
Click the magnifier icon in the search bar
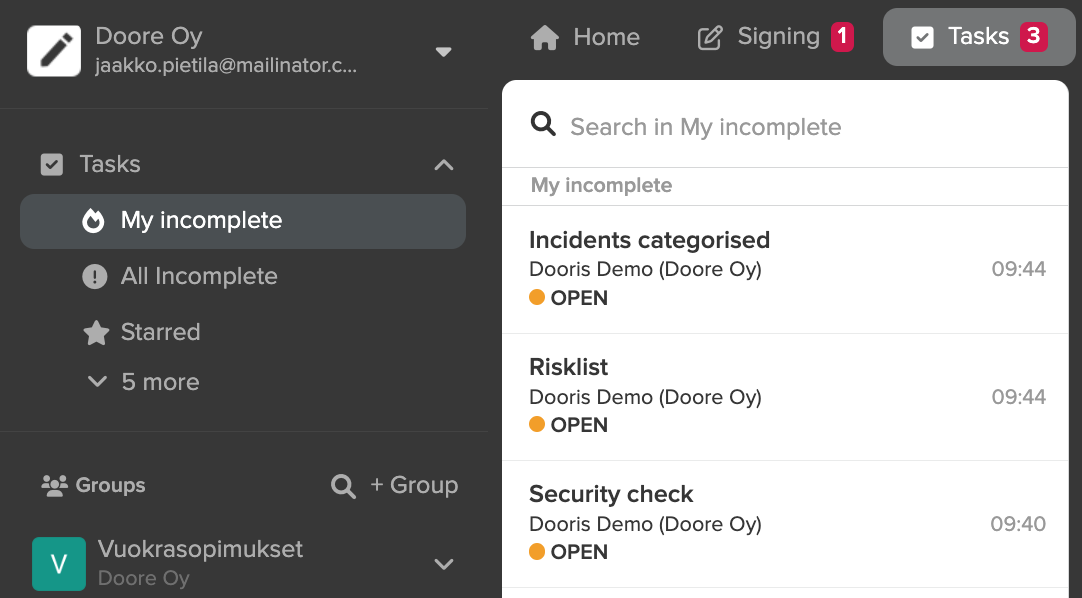point(543,125)
